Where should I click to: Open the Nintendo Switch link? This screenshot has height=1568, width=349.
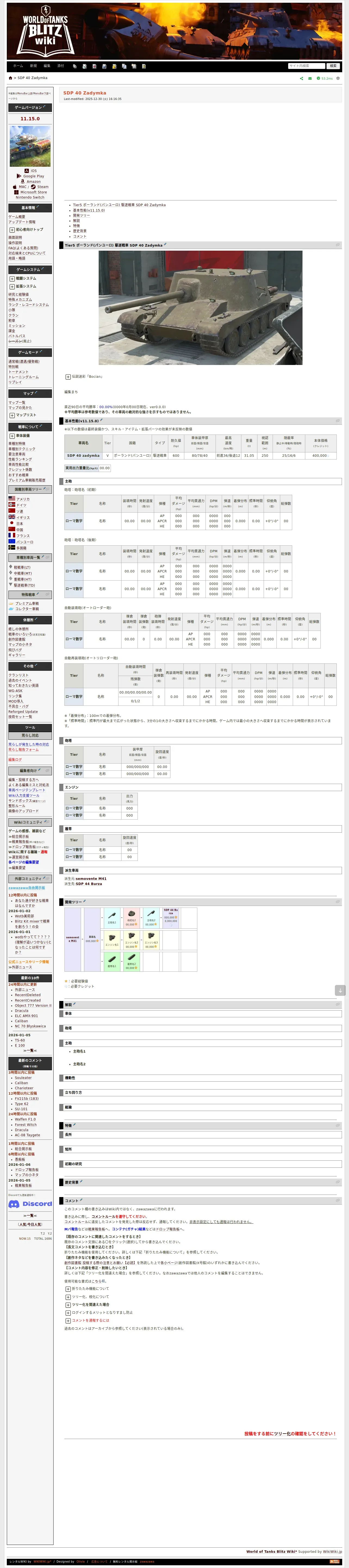coord(30,197)
